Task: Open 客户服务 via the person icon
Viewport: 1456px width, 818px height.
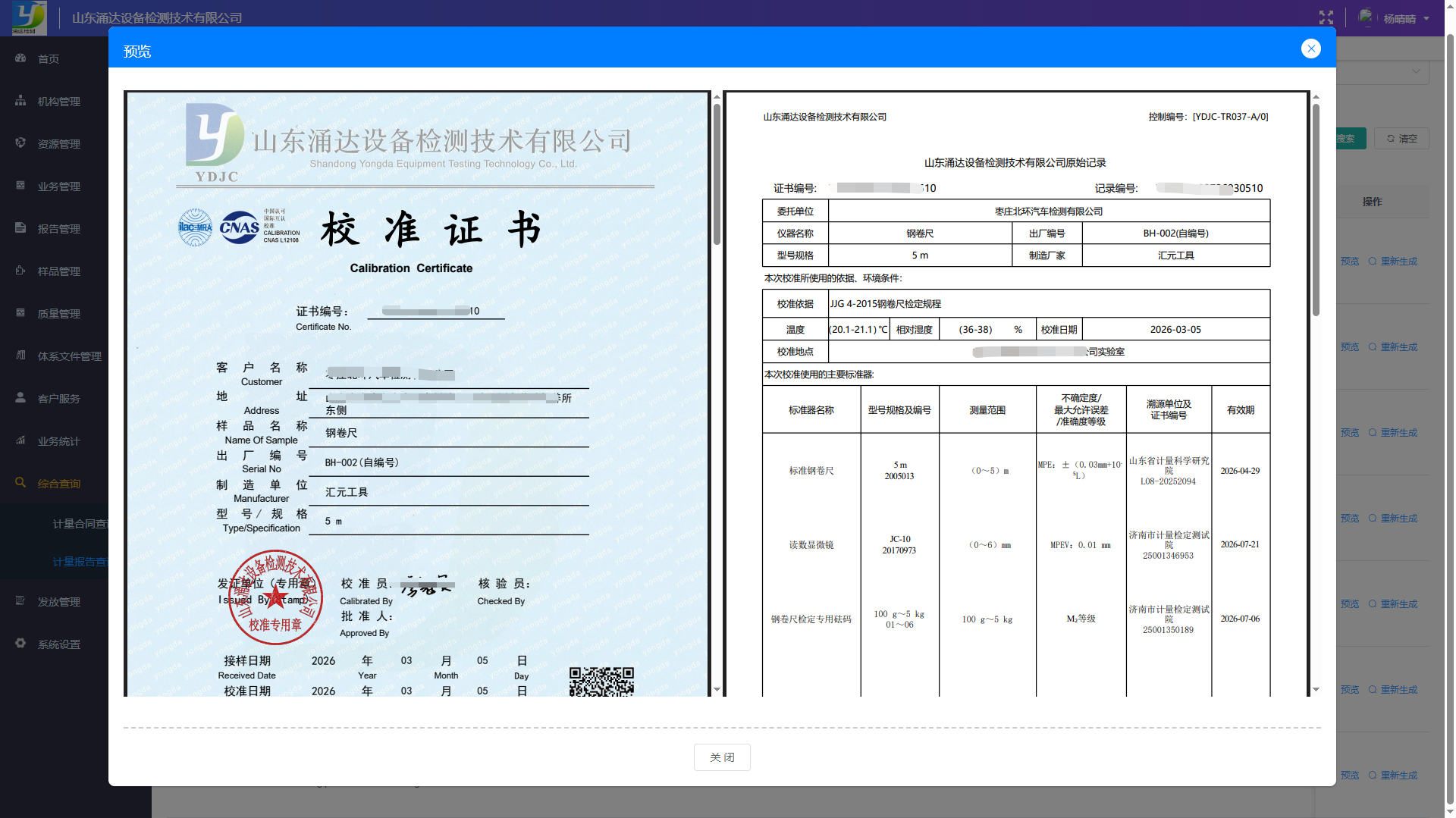Action: click(20, 397)
